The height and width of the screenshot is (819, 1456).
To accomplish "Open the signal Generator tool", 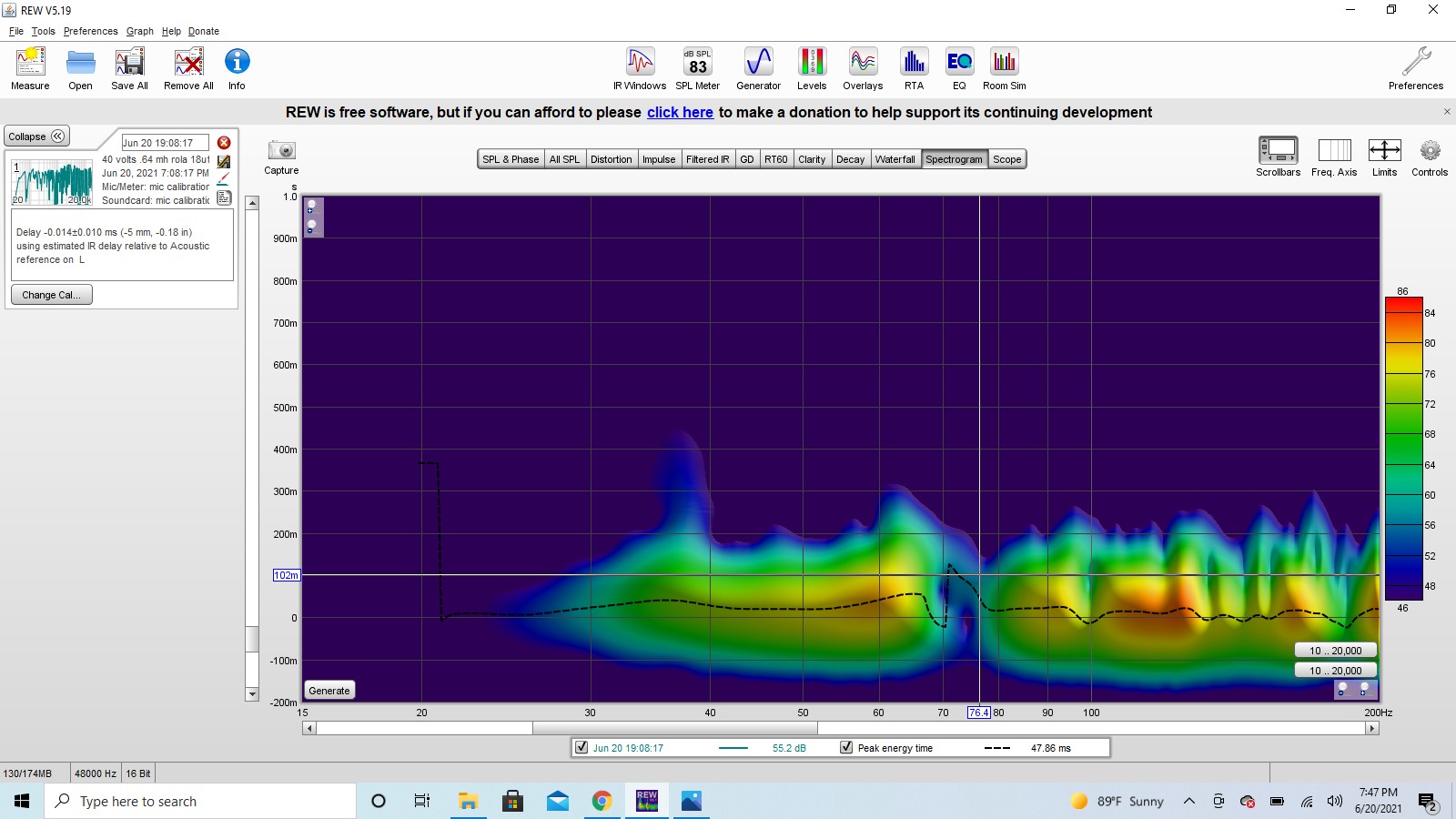I will click(x=759, y=62).
